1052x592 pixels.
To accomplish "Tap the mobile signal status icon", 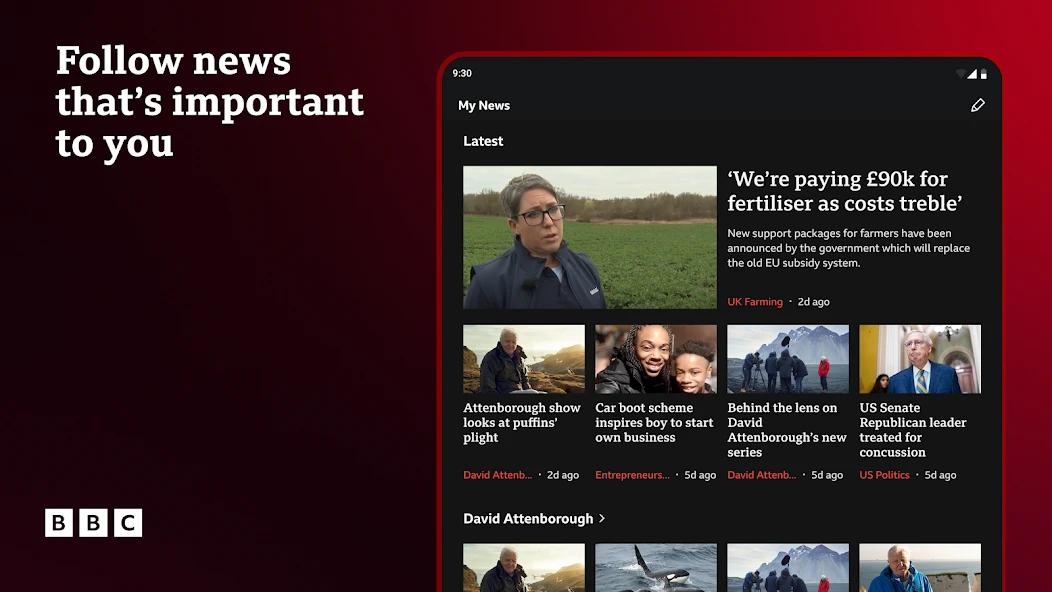I will 971,74.
